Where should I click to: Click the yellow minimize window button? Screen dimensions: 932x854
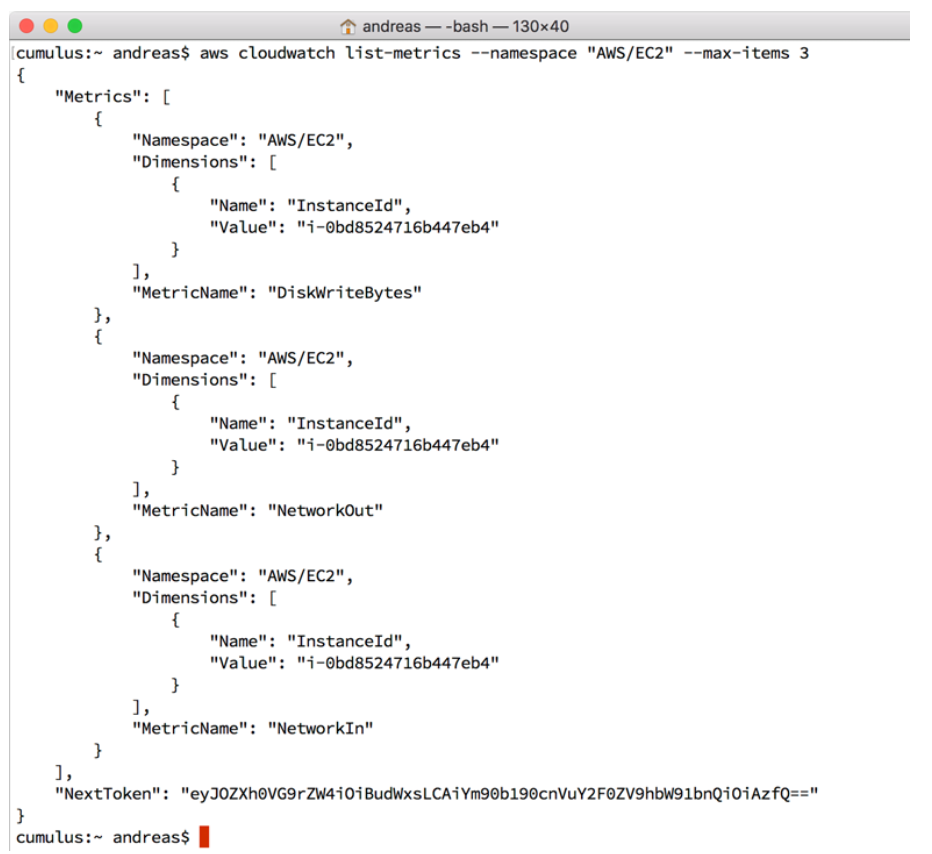click(x=51, y=26)
